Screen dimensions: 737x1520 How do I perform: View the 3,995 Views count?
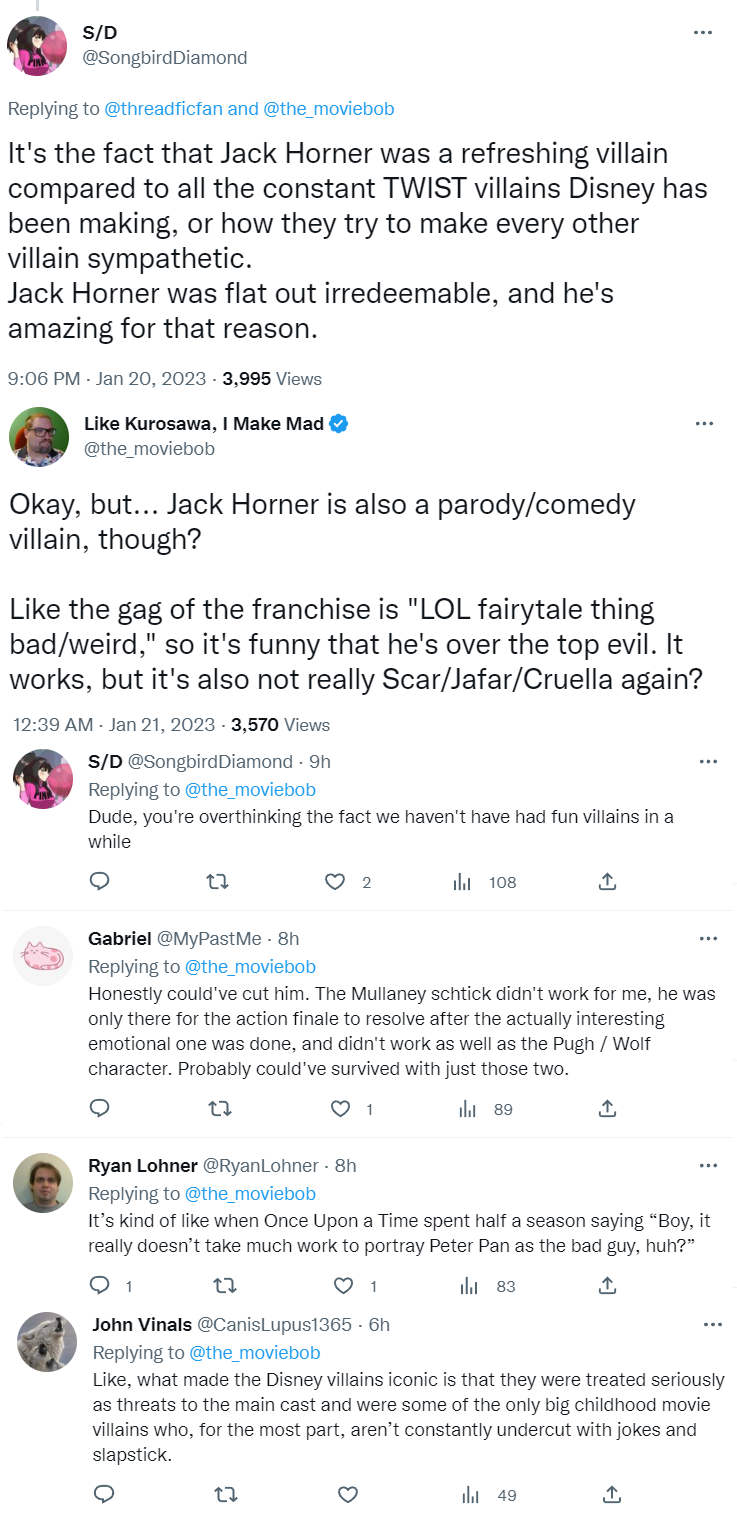tap(272, 378)
